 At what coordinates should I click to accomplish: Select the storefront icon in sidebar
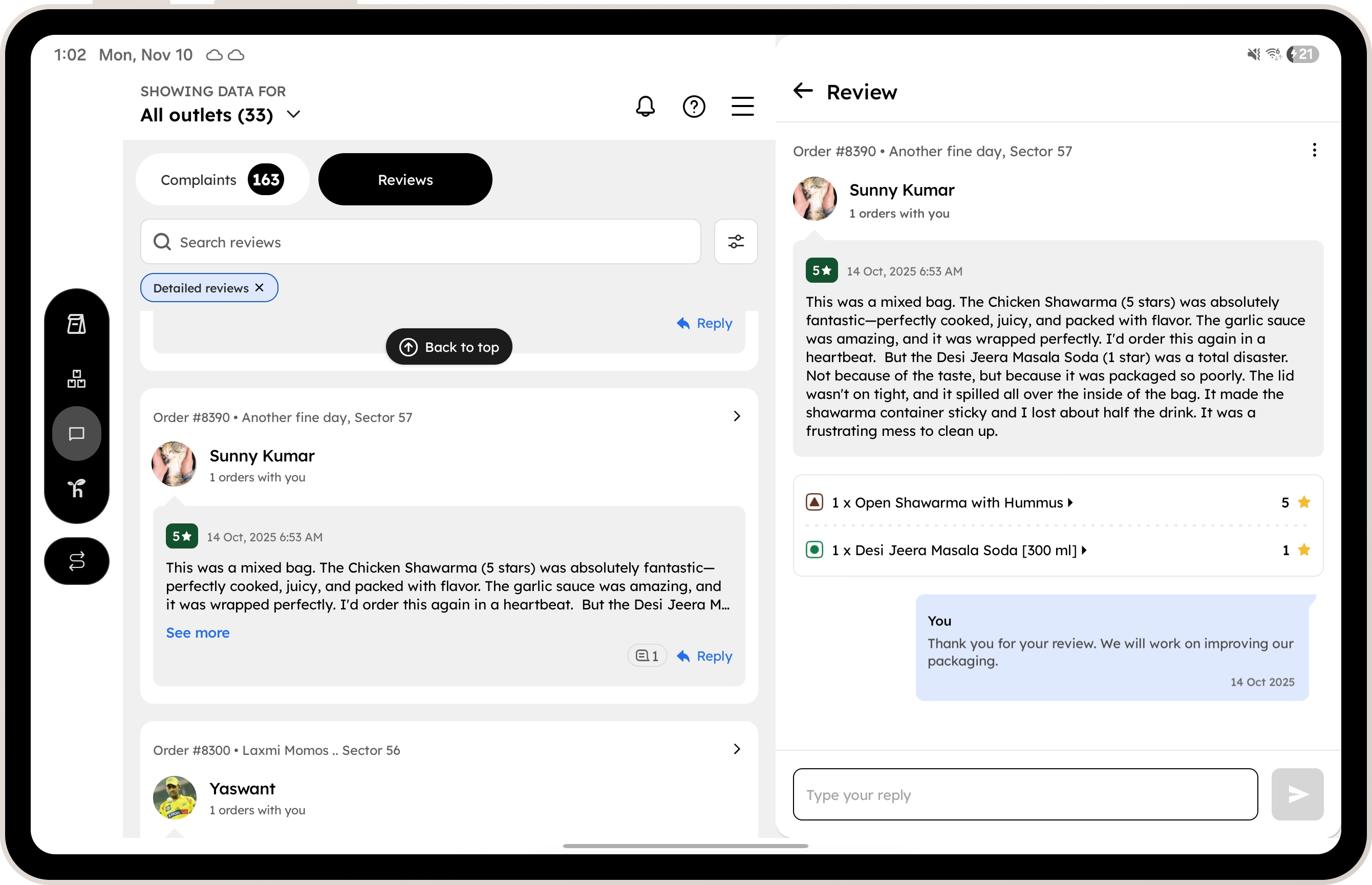click(76, 324)
